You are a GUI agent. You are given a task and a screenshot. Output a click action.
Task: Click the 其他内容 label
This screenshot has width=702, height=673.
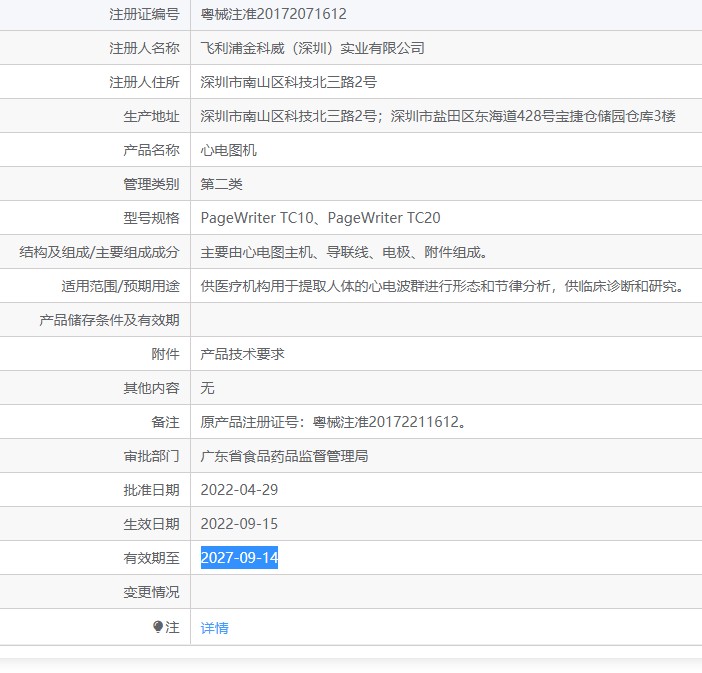[151, 388]
